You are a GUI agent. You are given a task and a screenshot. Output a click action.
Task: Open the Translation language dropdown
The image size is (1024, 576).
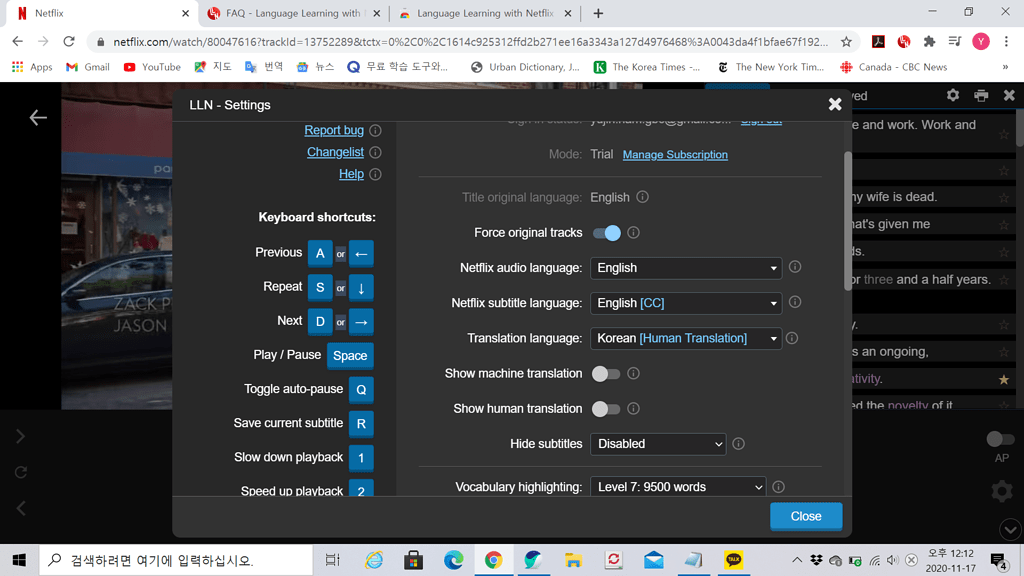[x=685, y=338]
